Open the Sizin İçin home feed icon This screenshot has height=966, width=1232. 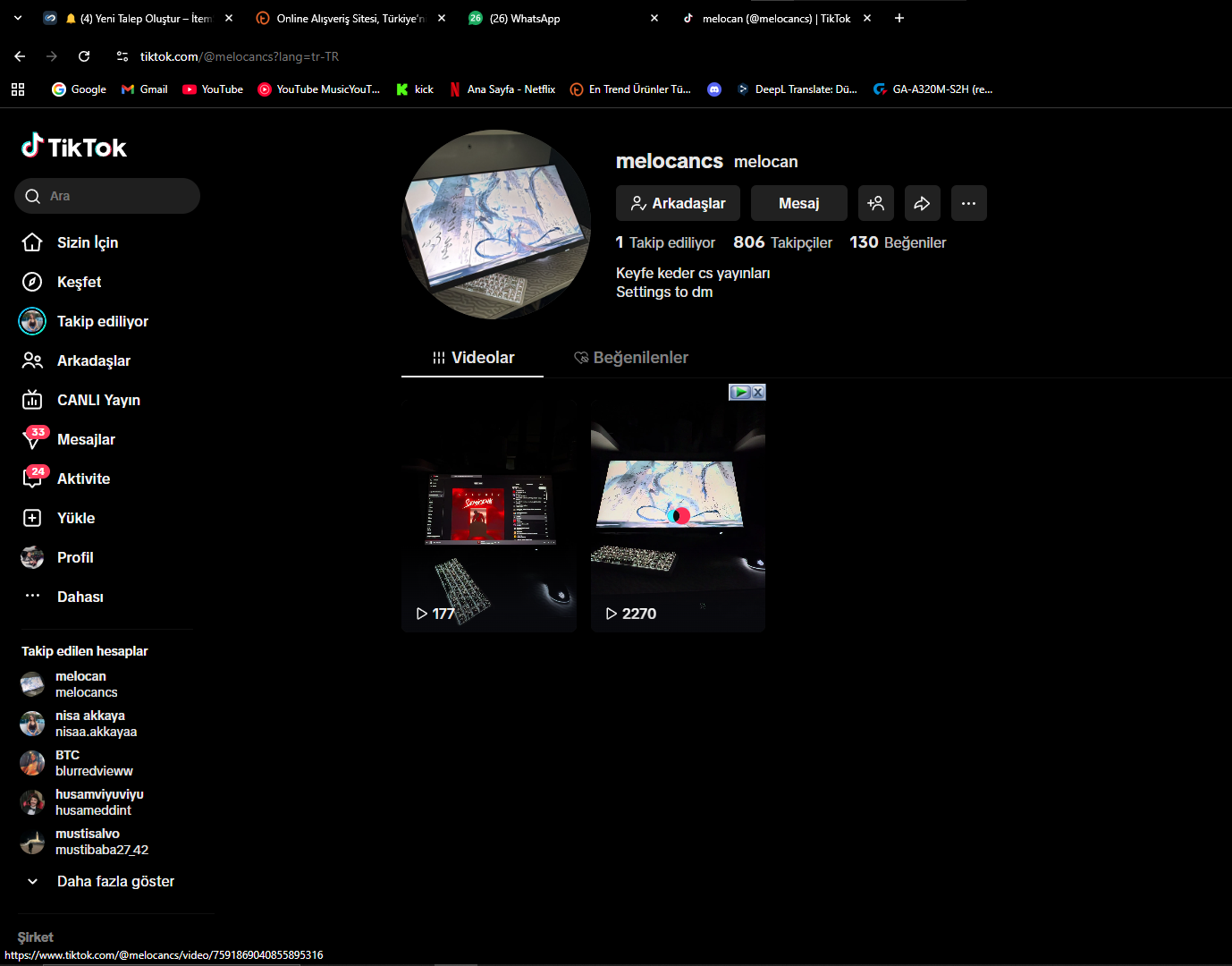(32, 242)
